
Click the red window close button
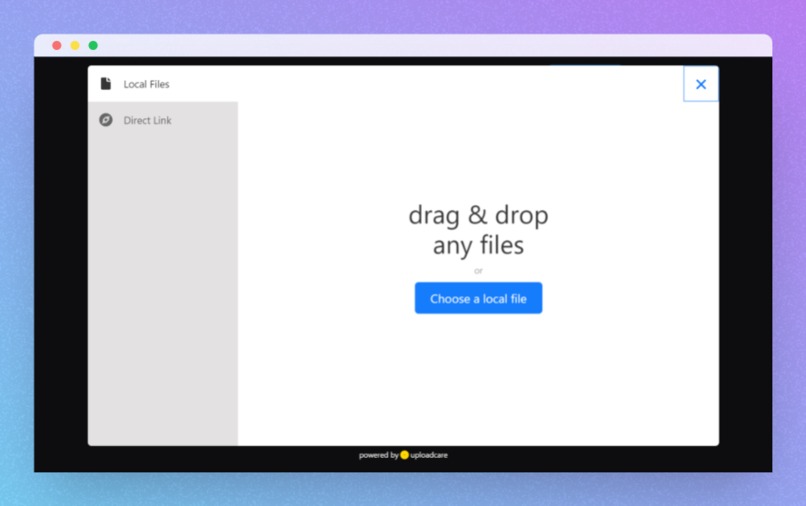click(57, 46)
